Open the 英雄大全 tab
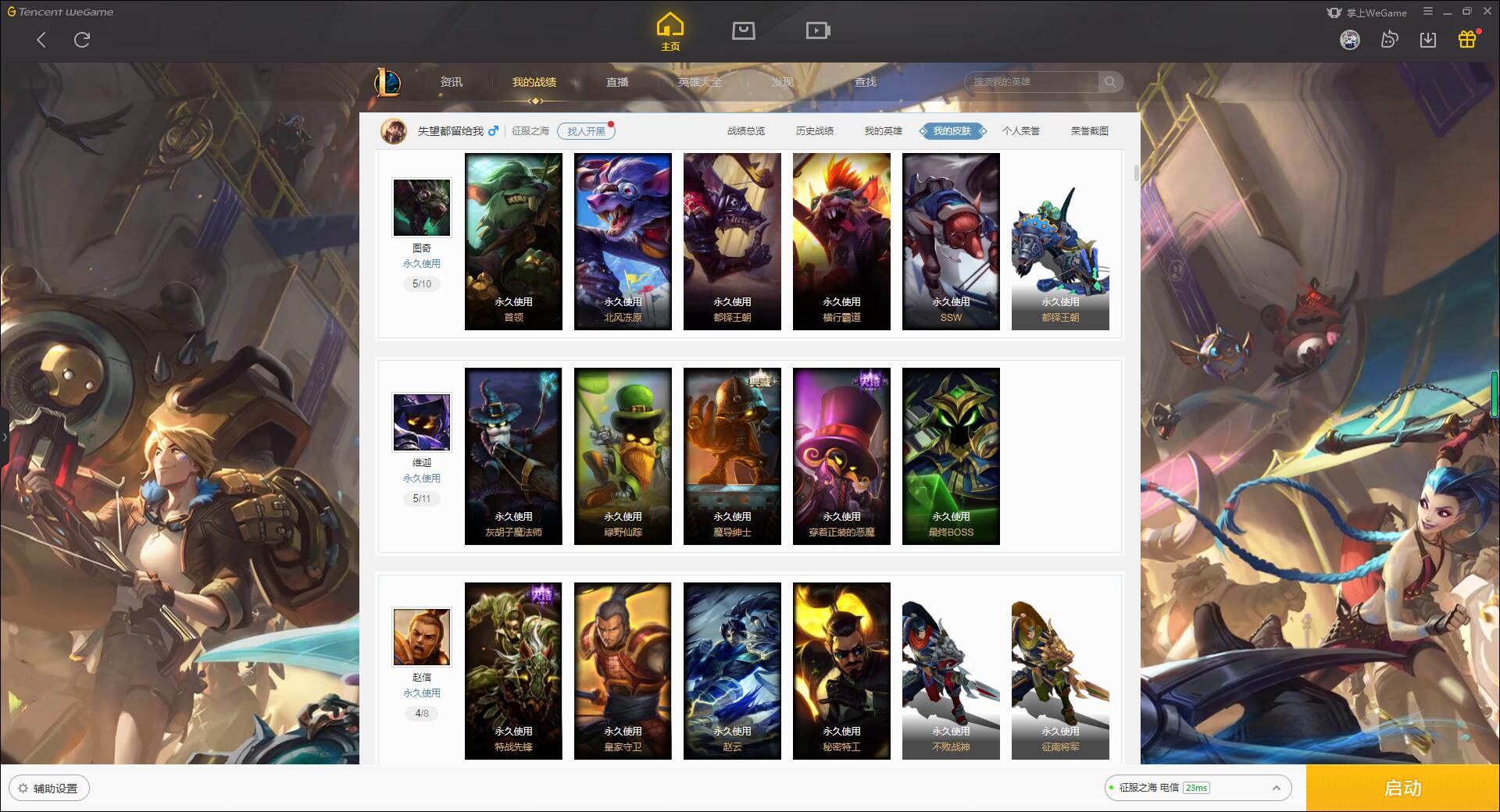This screenshot has width=1500, height=812. (x=700, y=82)
